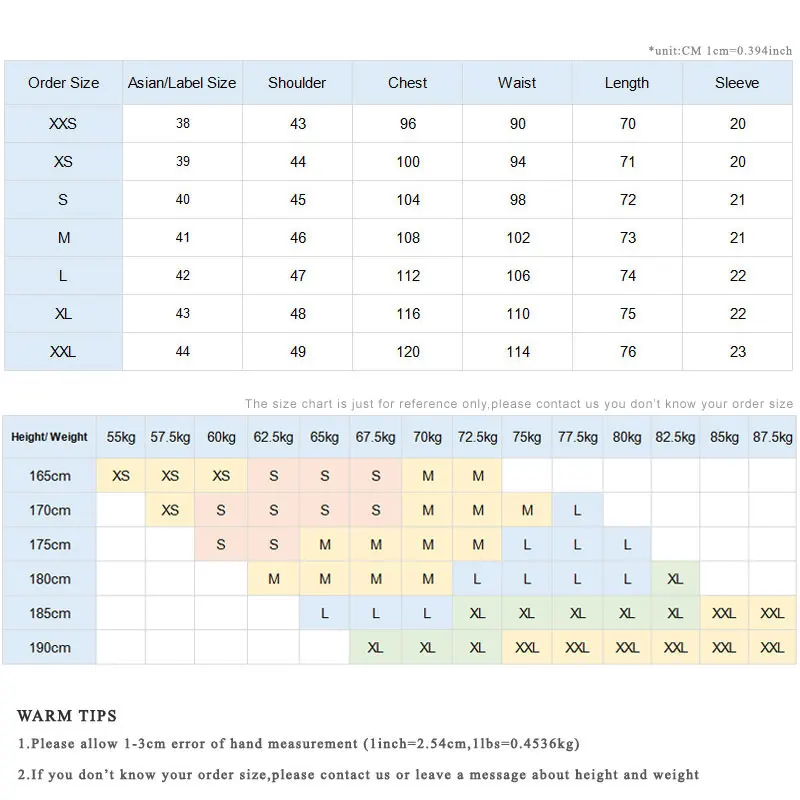Select the Chest column header
The height and width of the screenshot is (800, 800).
(x=407, y=83)
